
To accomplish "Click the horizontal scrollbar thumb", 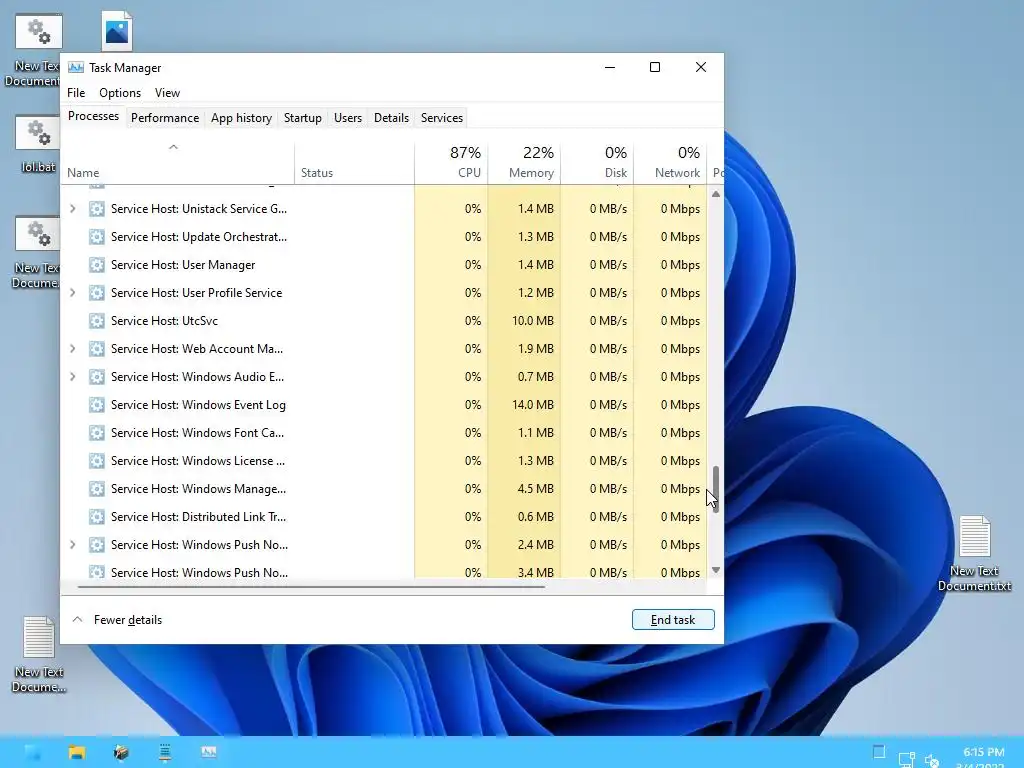I will (311, 587).
